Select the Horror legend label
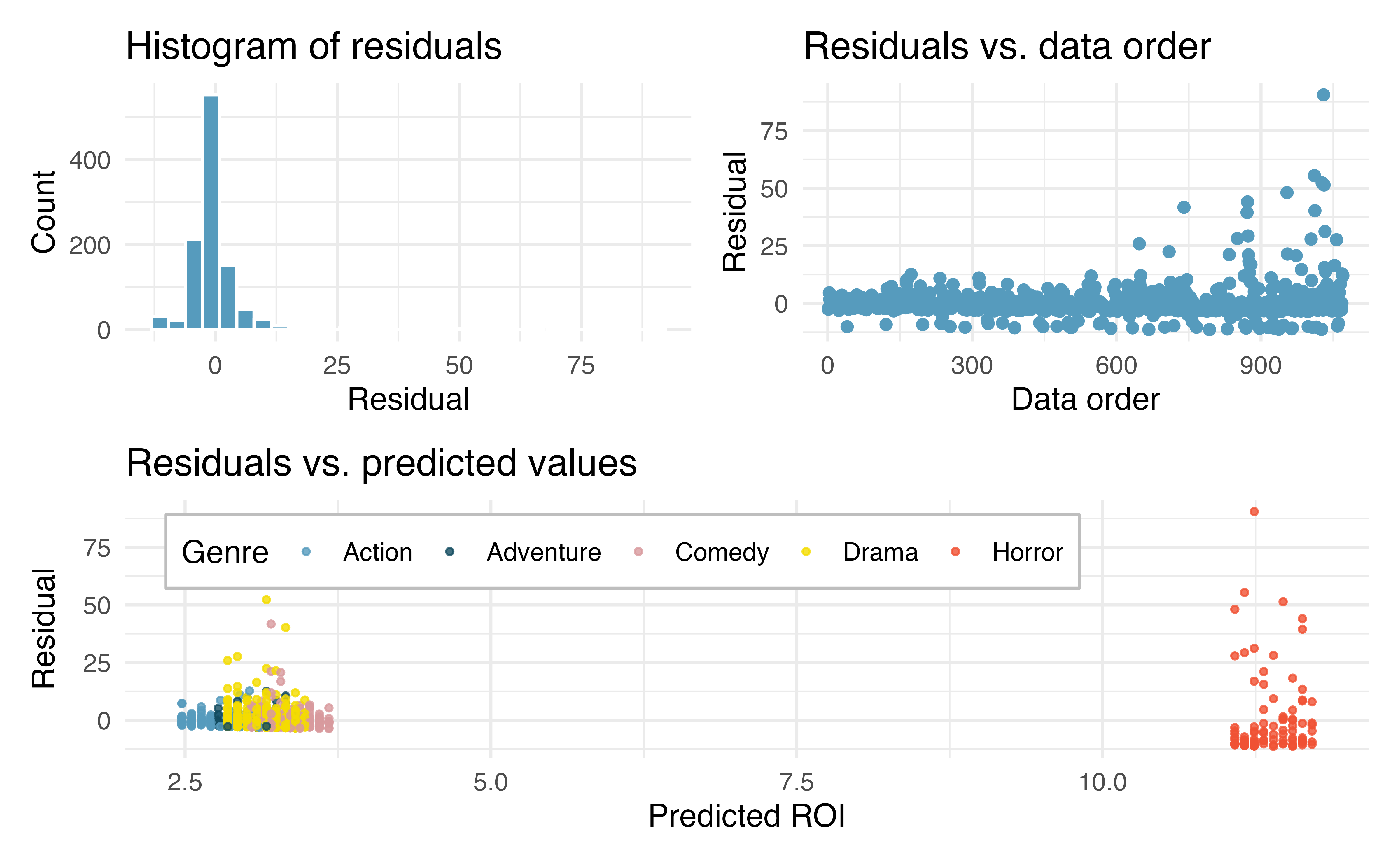 click(1028, 552)
